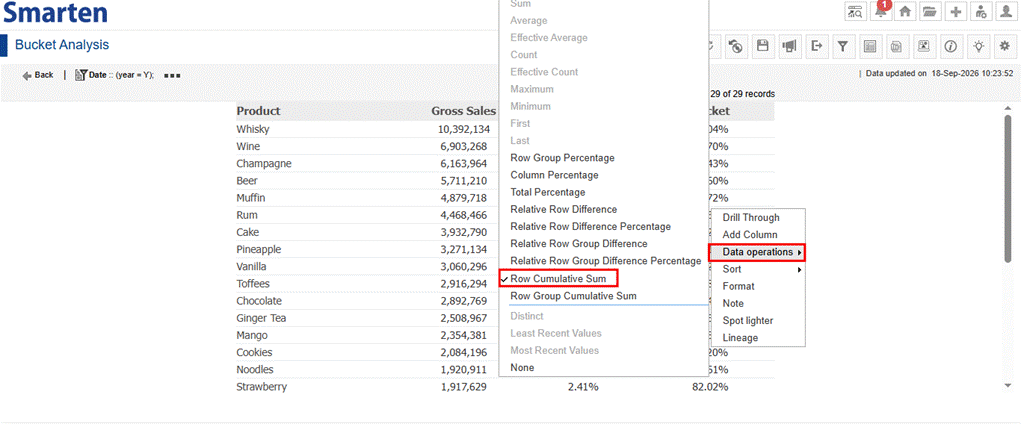Click the Ginger Tea product cell
1021x427 pixels.
point(261,318)
